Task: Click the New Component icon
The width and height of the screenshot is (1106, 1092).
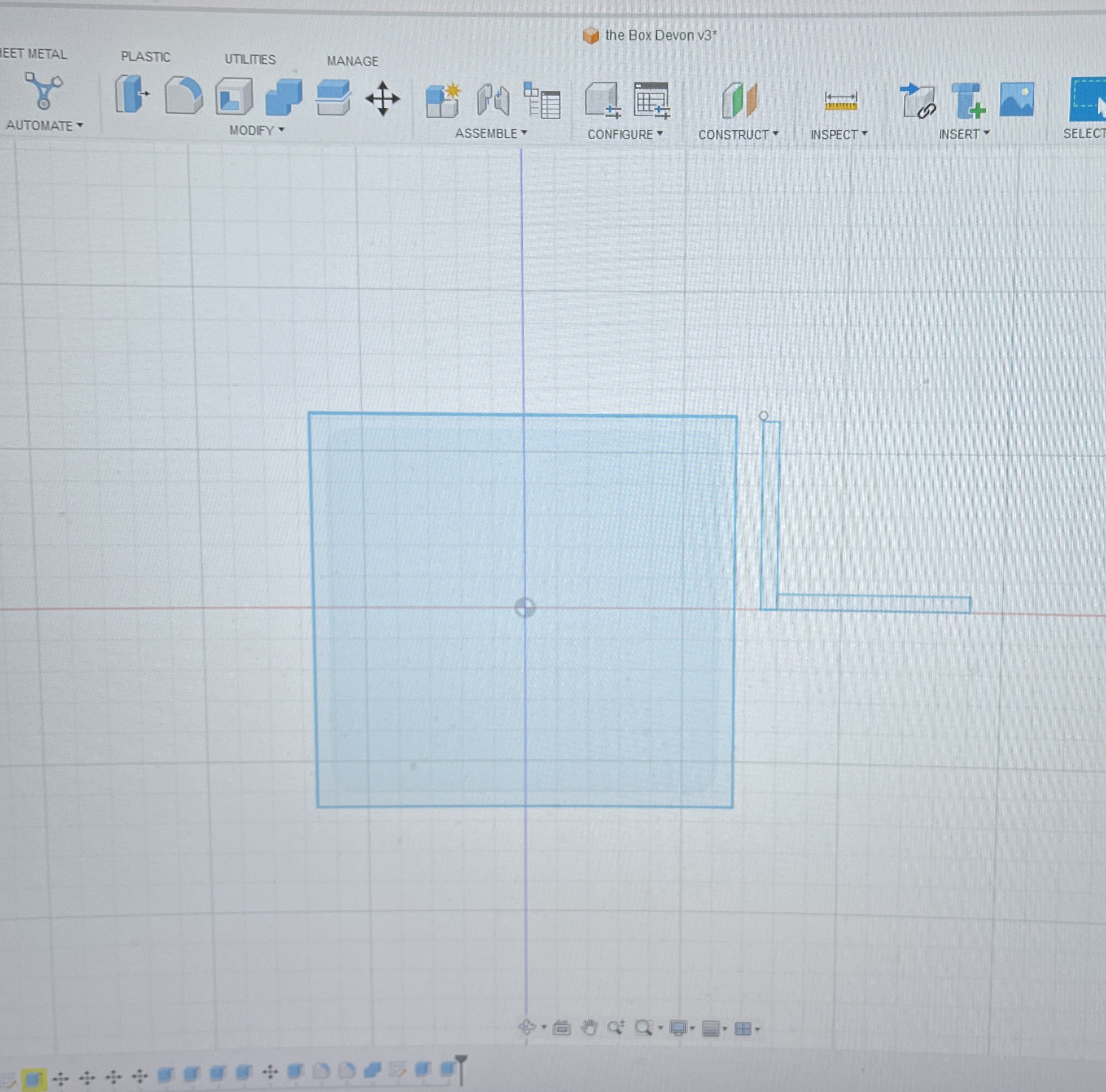Action: [x=442, y=101]
